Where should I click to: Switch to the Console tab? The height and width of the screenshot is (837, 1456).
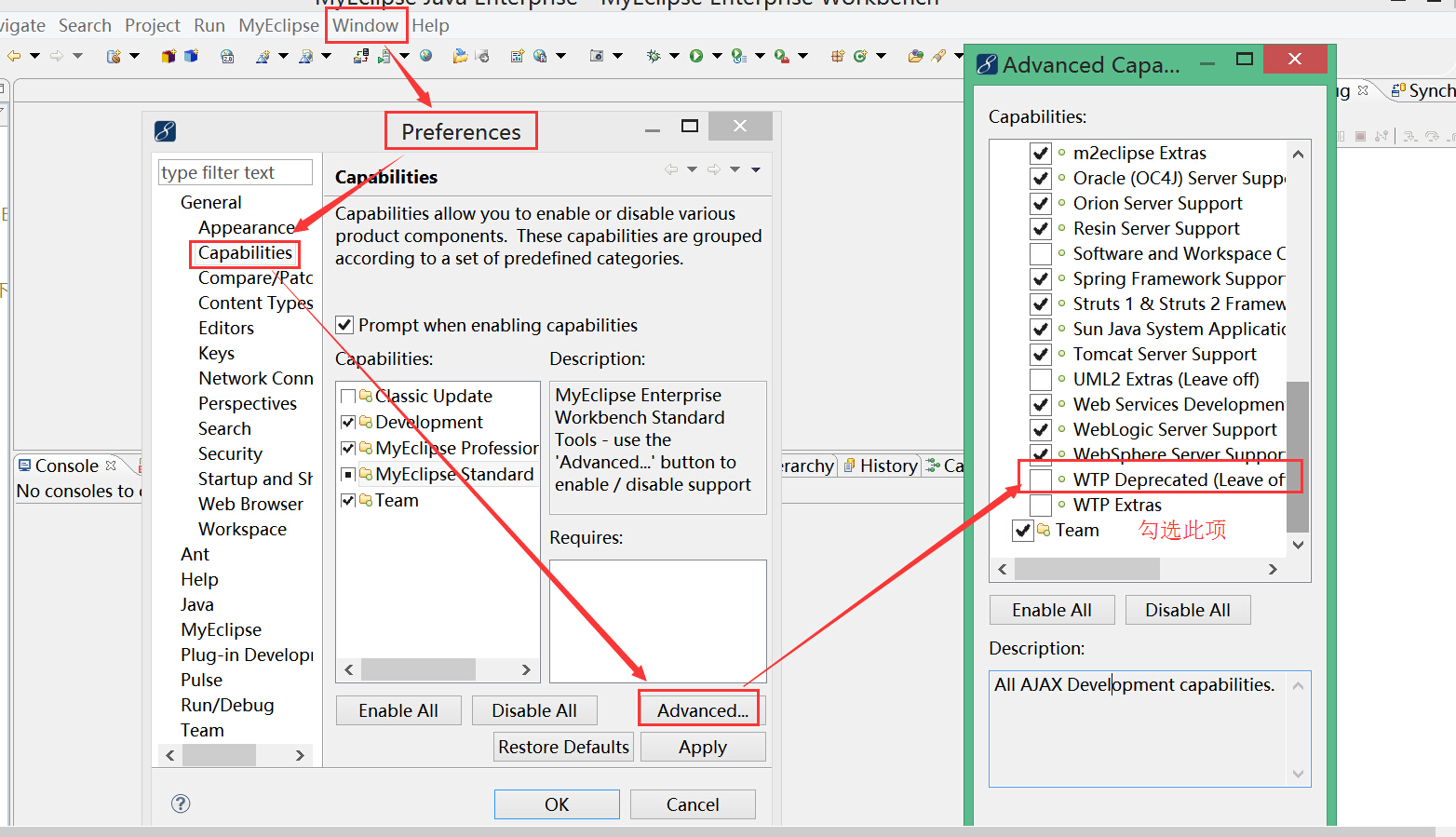tap(67, 466)
